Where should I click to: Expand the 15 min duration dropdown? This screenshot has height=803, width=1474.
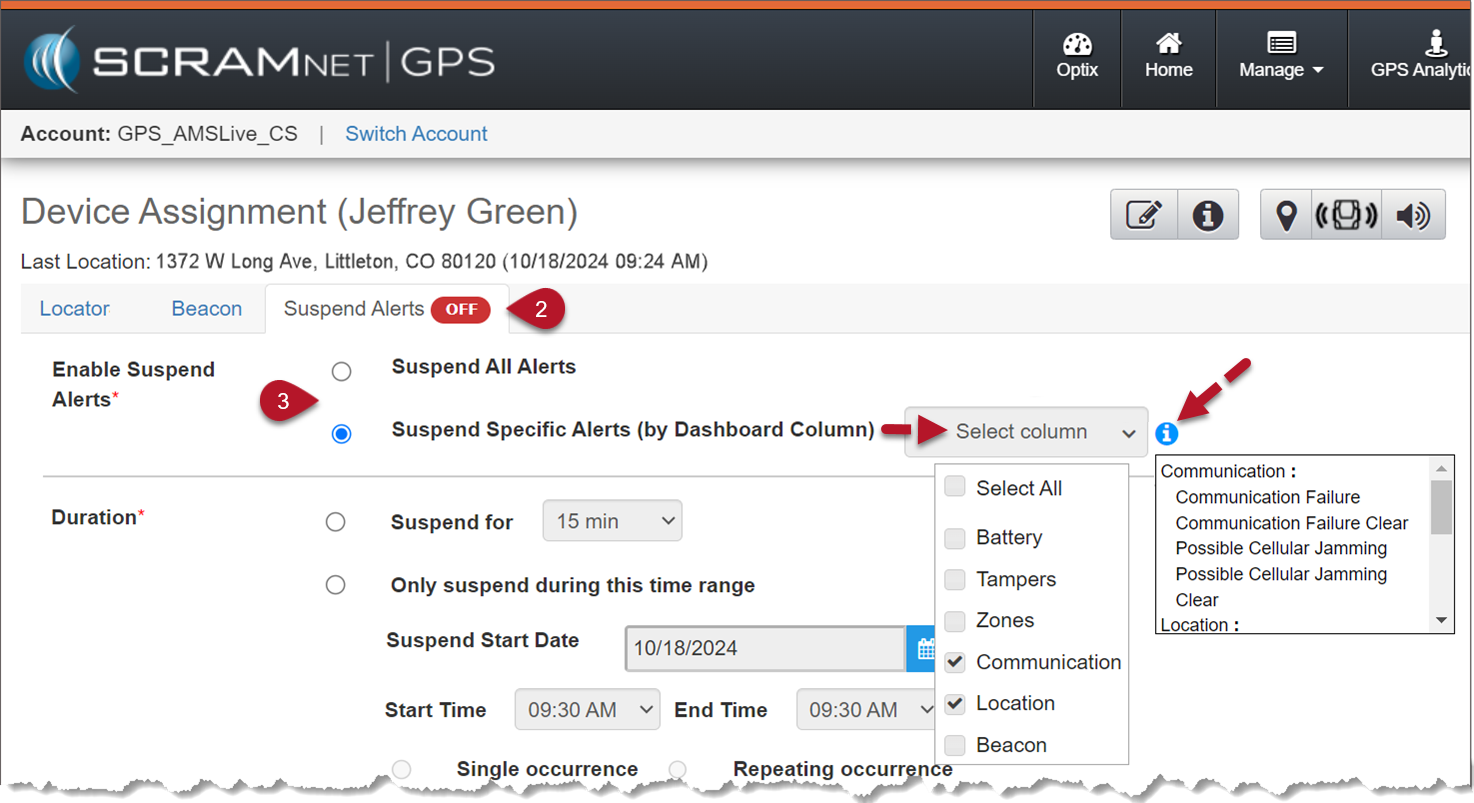pos(612,521)
